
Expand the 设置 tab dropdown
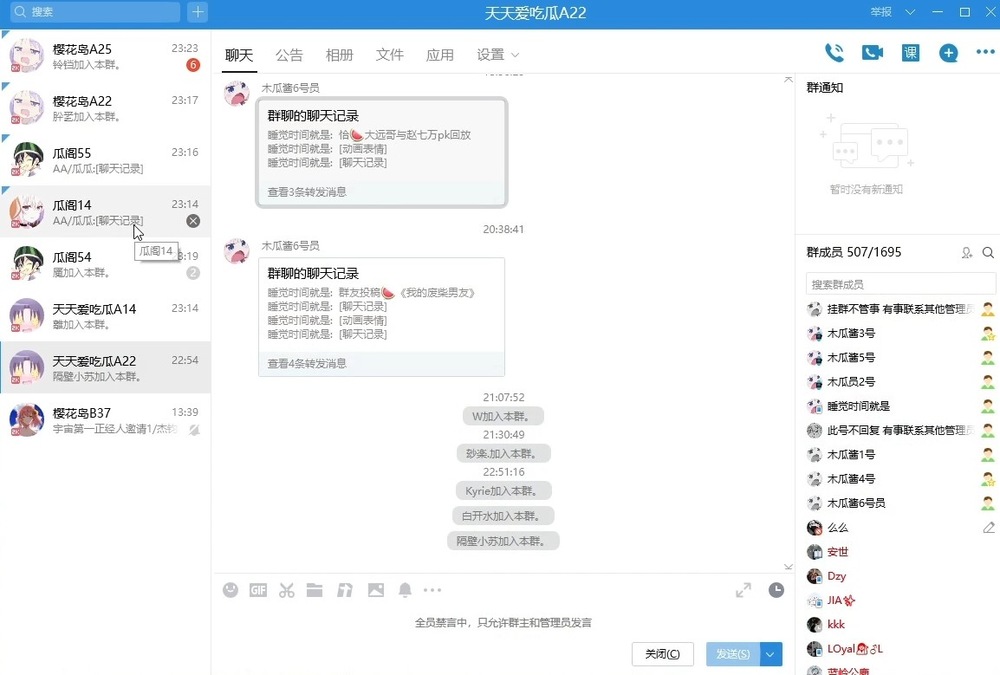pos(515,56)
